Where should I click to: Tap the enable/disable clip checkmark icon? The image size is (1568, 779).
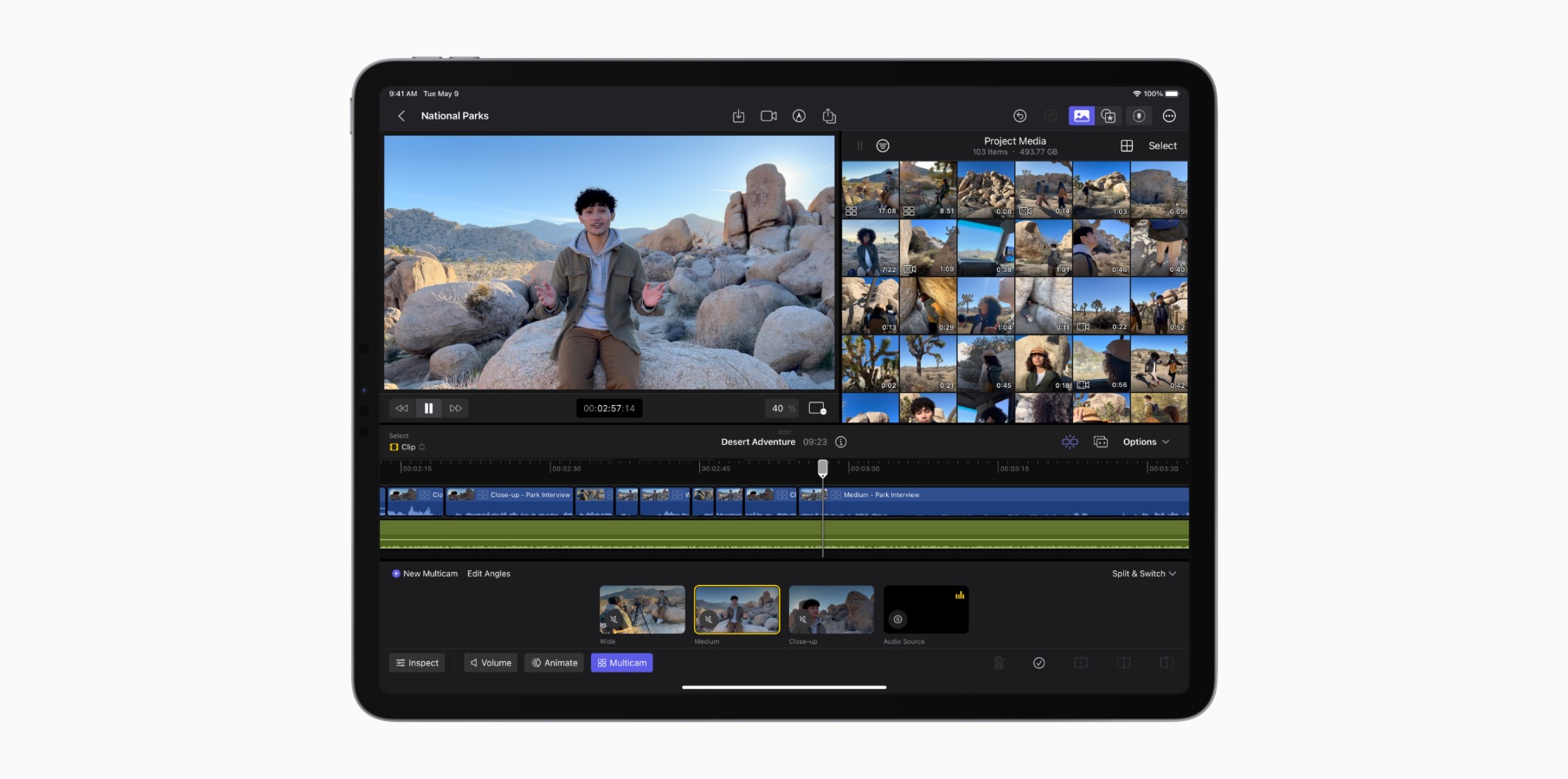coord(1039,663)
